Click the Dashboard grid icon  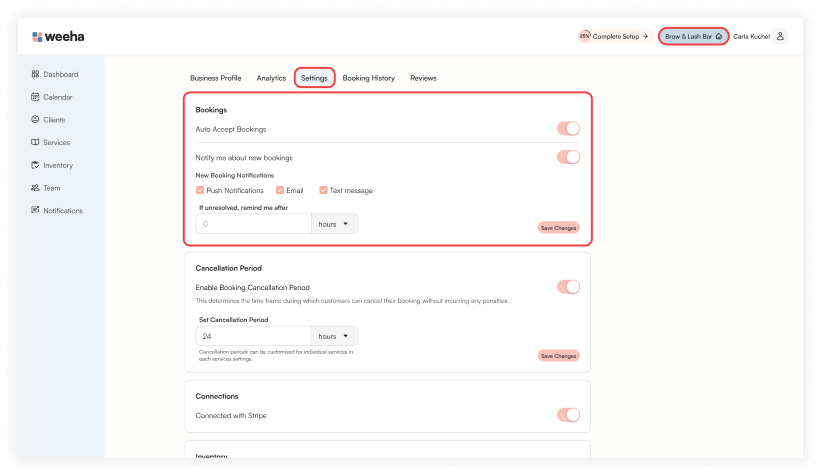pos(35,74)
